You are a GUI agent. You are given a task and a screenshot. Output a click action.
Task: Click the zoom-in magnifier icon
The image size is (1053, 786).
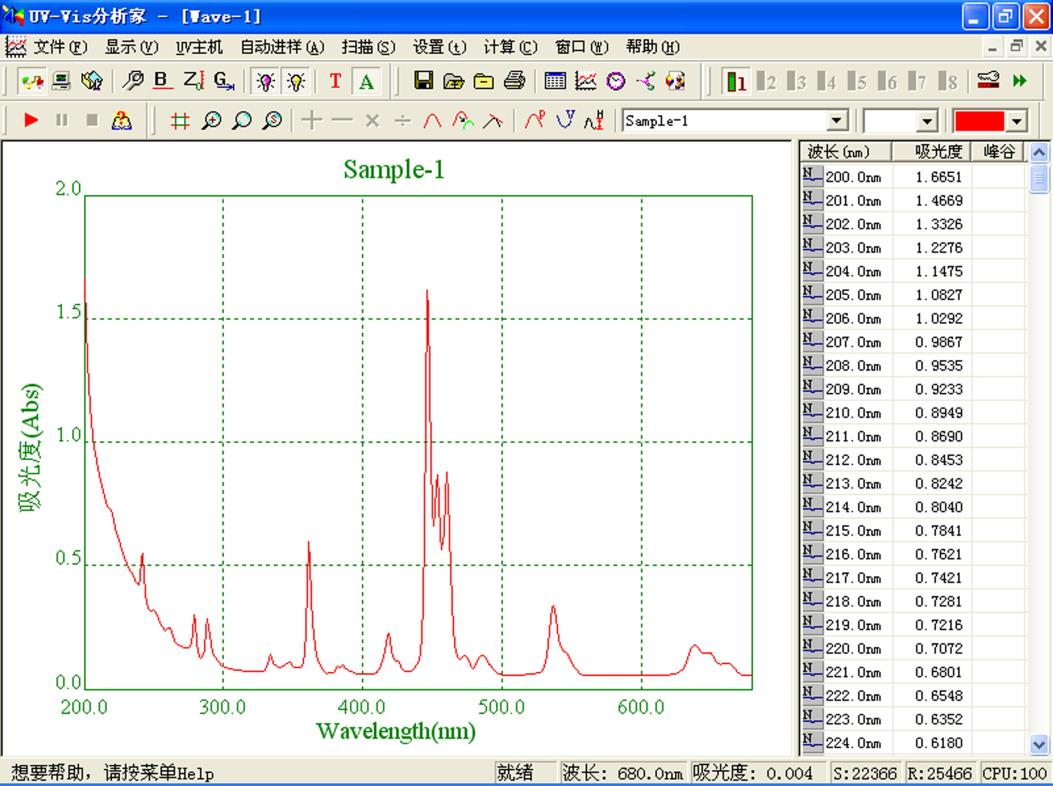(211, 121)
